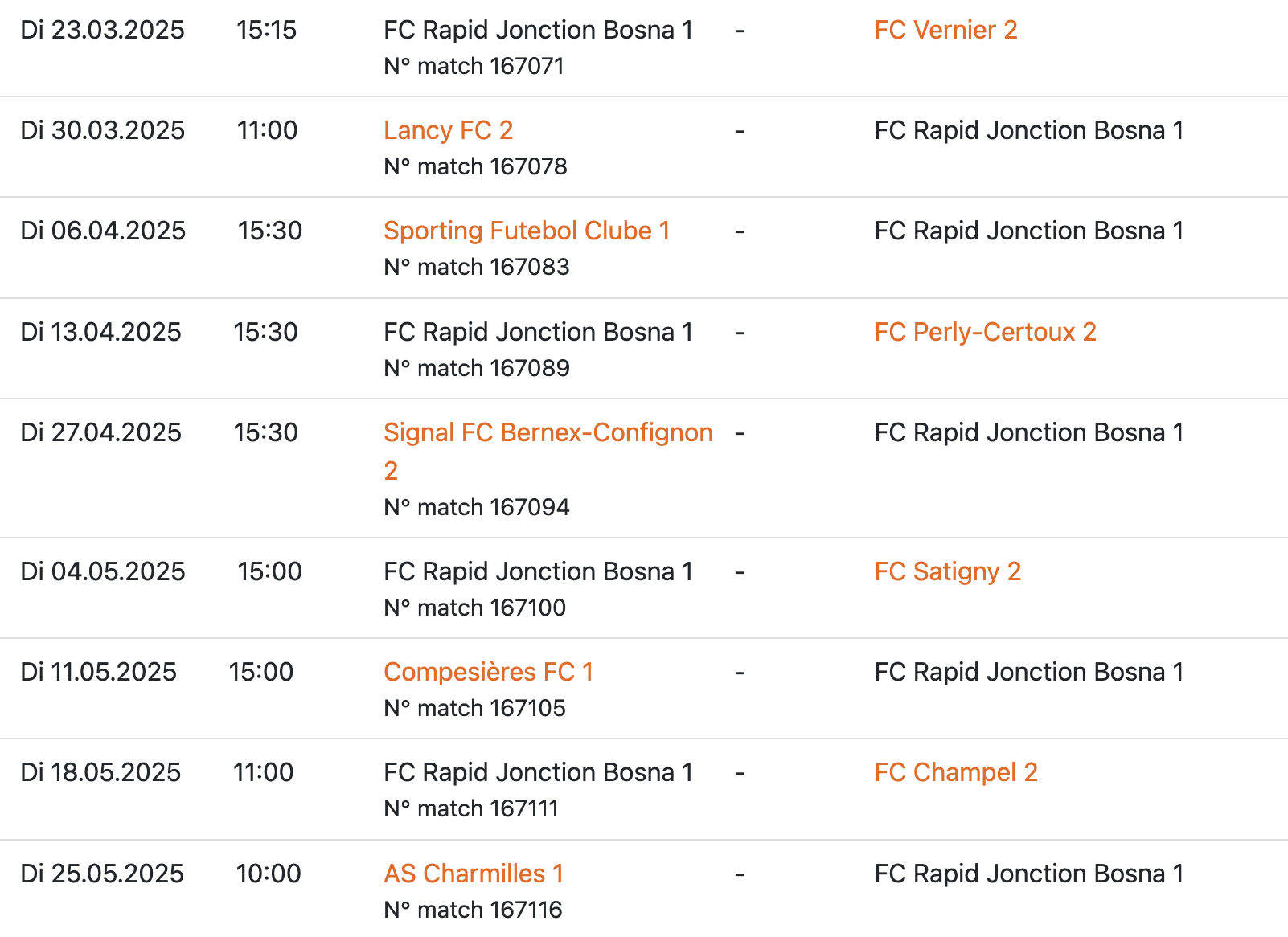Select the Signal FC Bernex-Confignon 2 link
This screenshot has height=937, width=1288.
click(548, 433)
